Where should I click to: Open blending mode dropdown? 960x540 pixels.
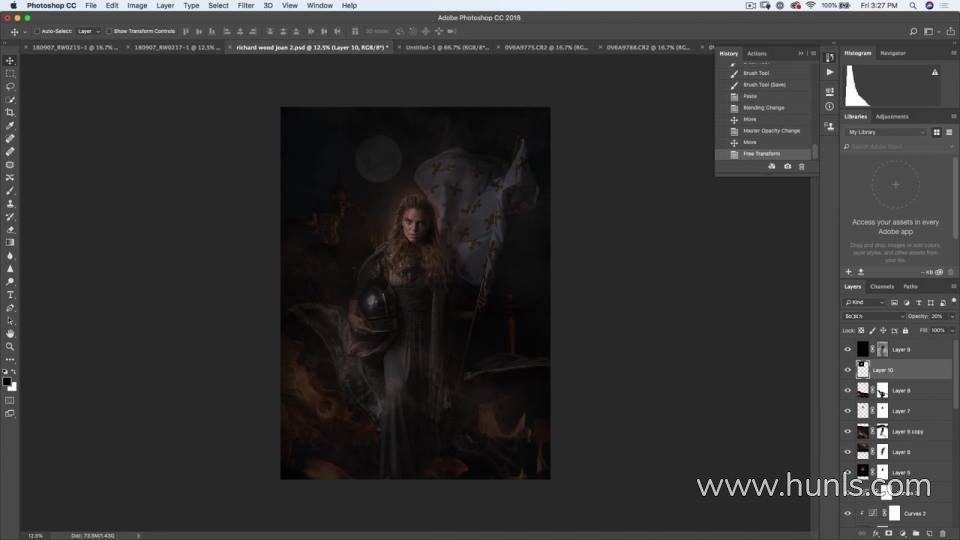[874, 317]
